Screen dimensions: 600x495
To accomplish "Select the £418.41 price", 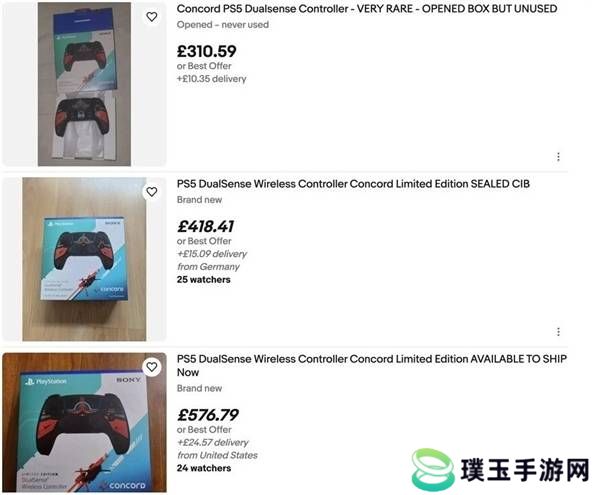I will click(x=205, y=226).
